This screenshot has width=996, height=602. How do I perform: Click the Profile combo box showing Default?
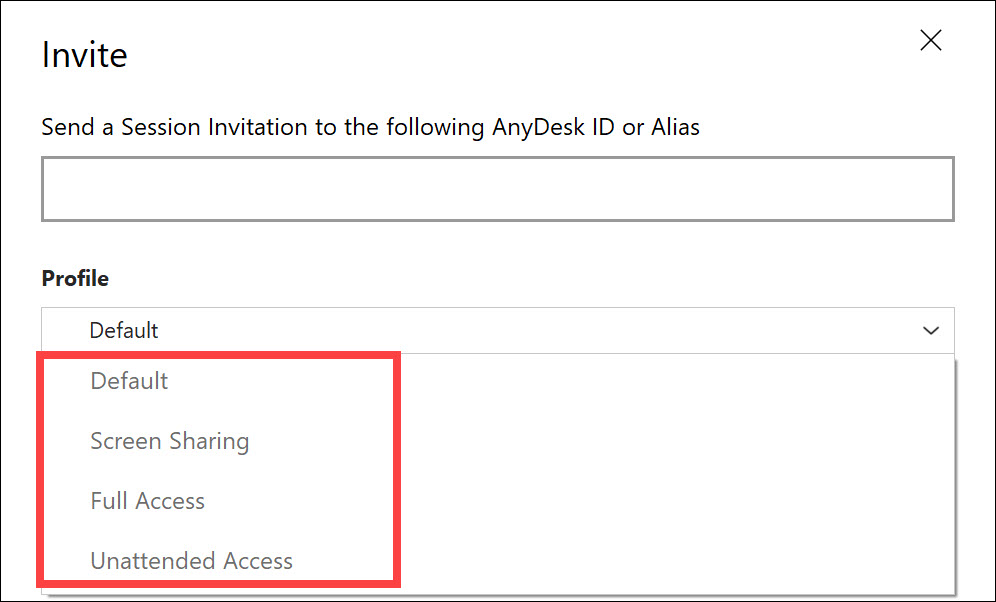click(497, 330)
